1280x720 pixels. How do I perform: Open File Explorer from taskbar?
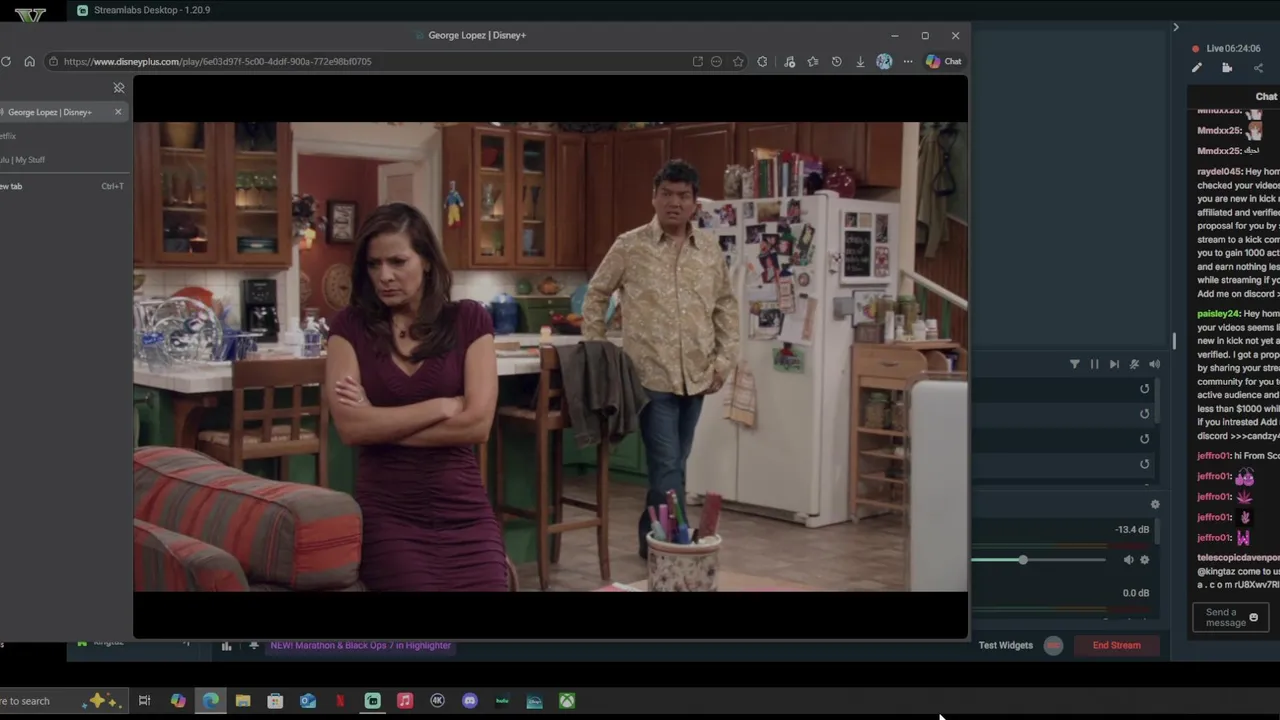click(x=243, y=701)
